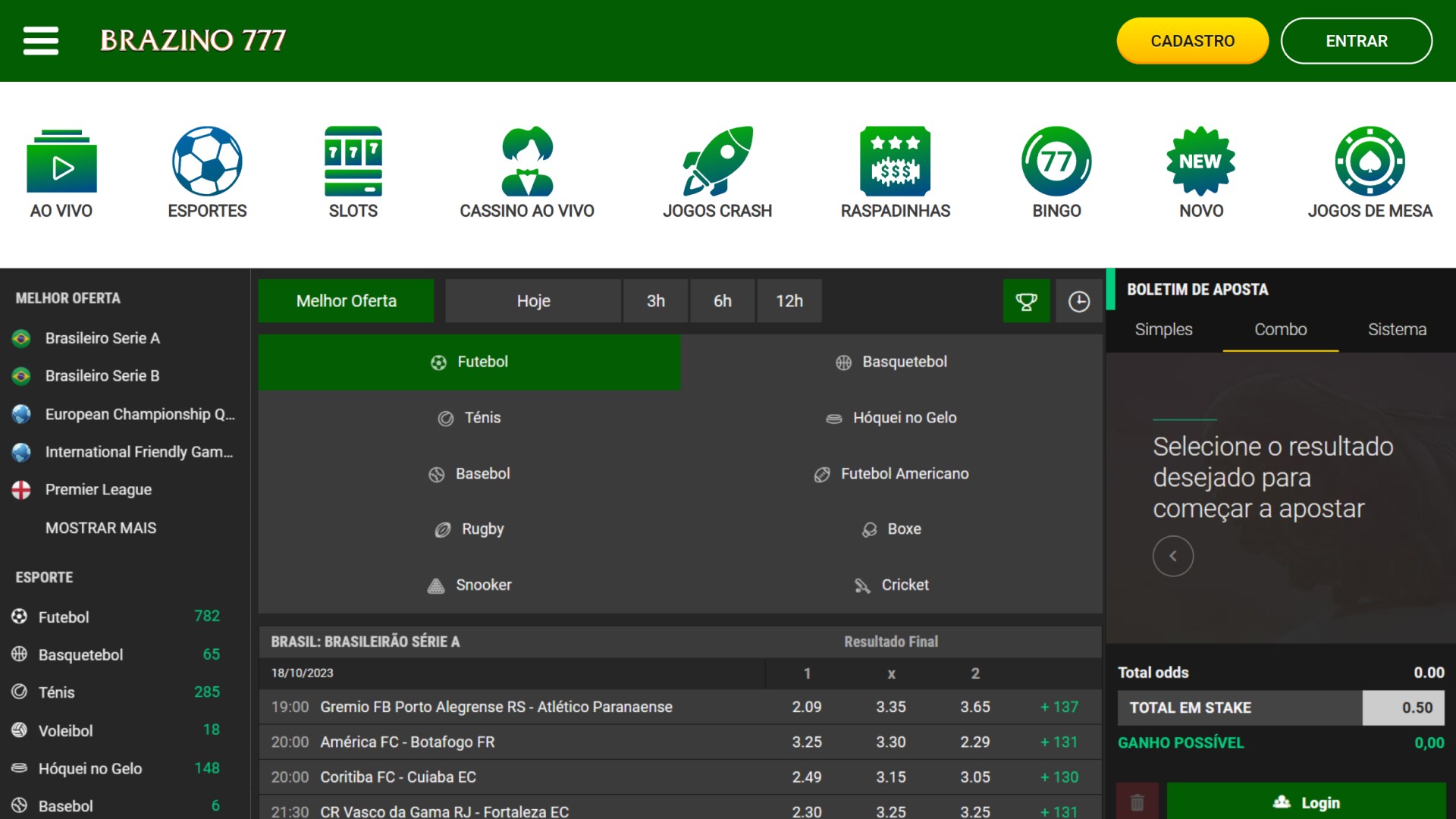Open the AO VIVO live section icon
1456x819 pixels.
point(61,161)
